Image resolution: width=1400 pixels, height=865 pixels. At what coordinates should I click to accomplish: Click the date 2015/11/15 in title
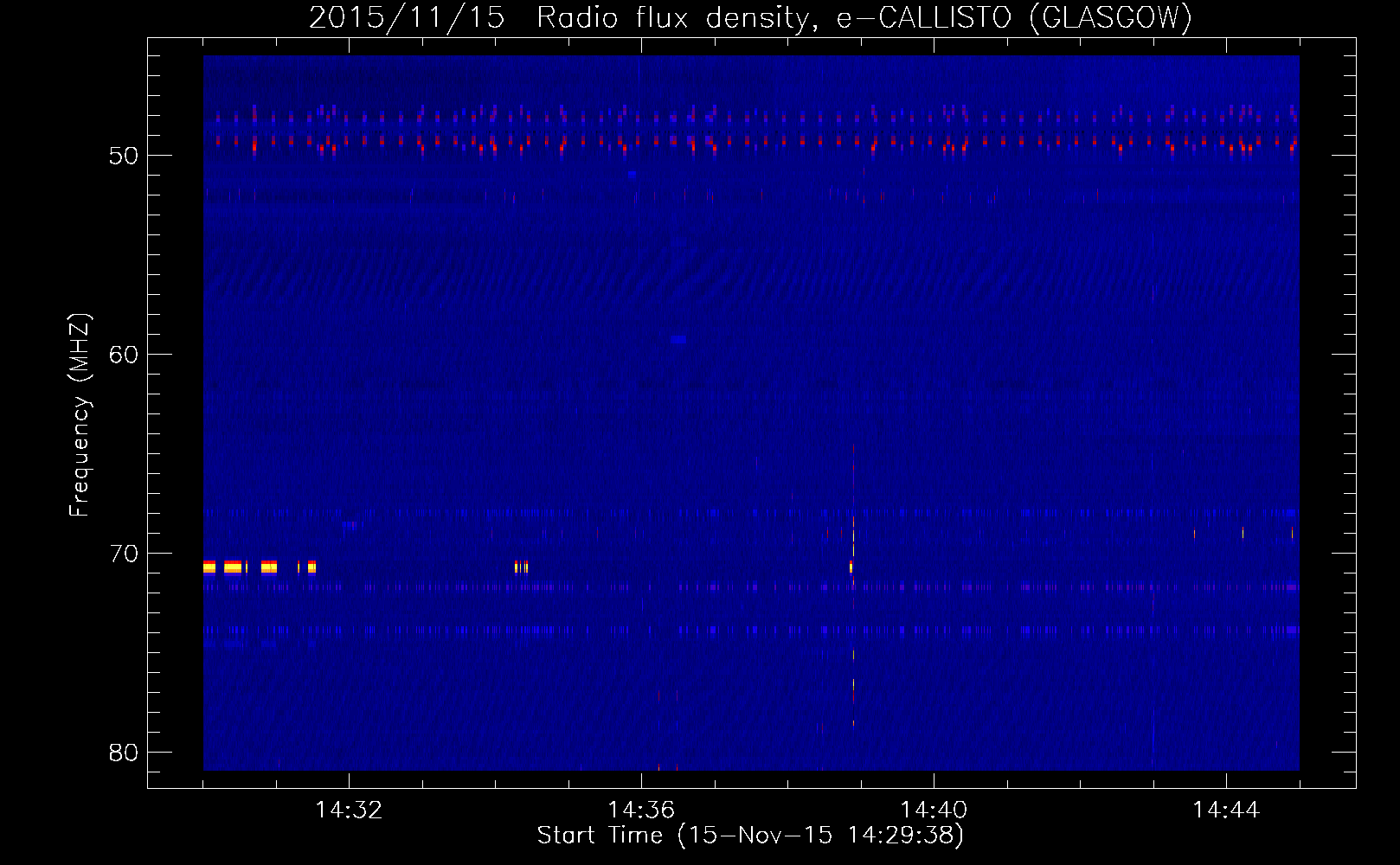[407, 17]
